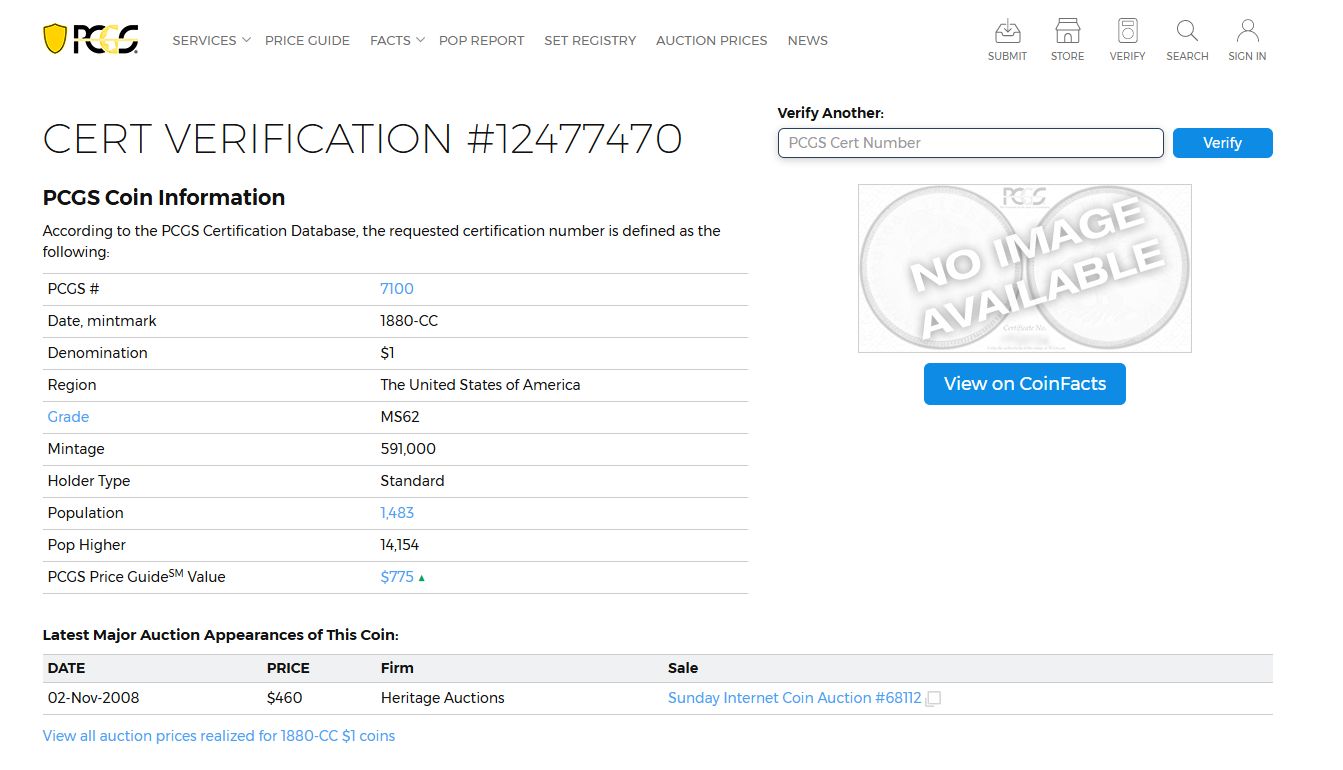View all auction prices for 1880-CC $1 coins

[219, 736]
